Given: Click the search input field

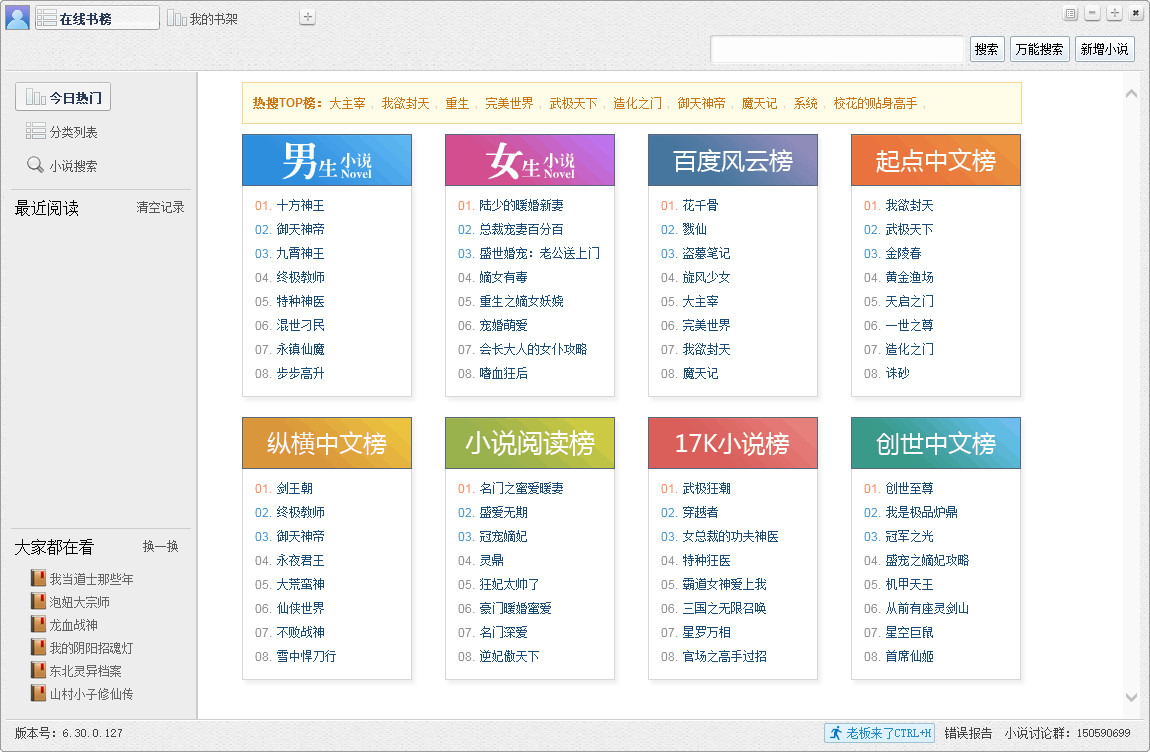Looking at the screenshot, I should 837,49.
